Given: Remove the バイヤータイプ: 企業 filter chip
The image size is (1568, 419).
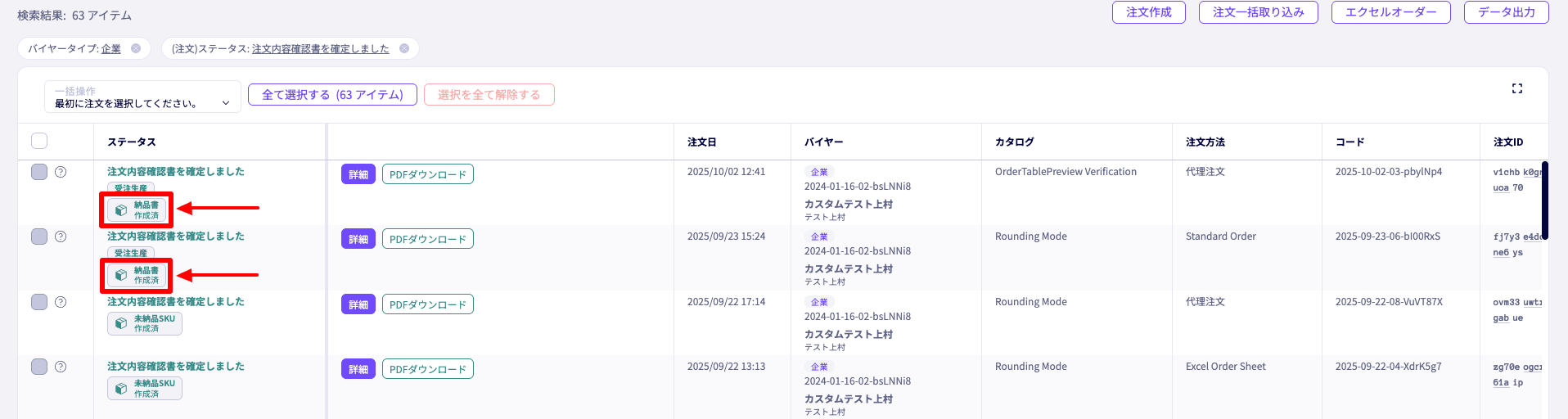Looking at the screenshot, I should pyautogui.click(x=136, y=48).
